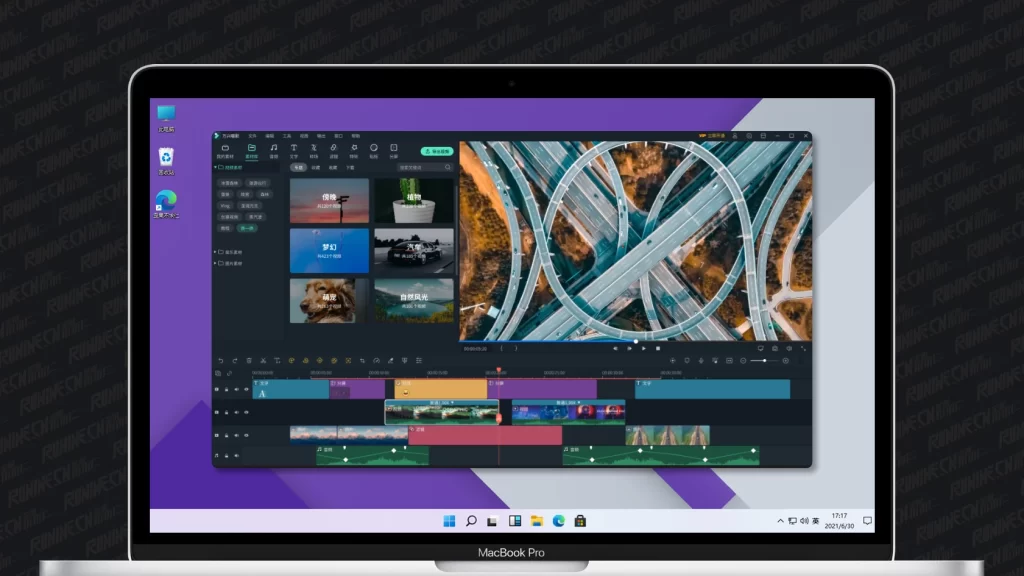Image resolution: width=1024 pixels, height=576 pixels.
Task: Expand the third folder in the sidebar
Action: (216, 265)
